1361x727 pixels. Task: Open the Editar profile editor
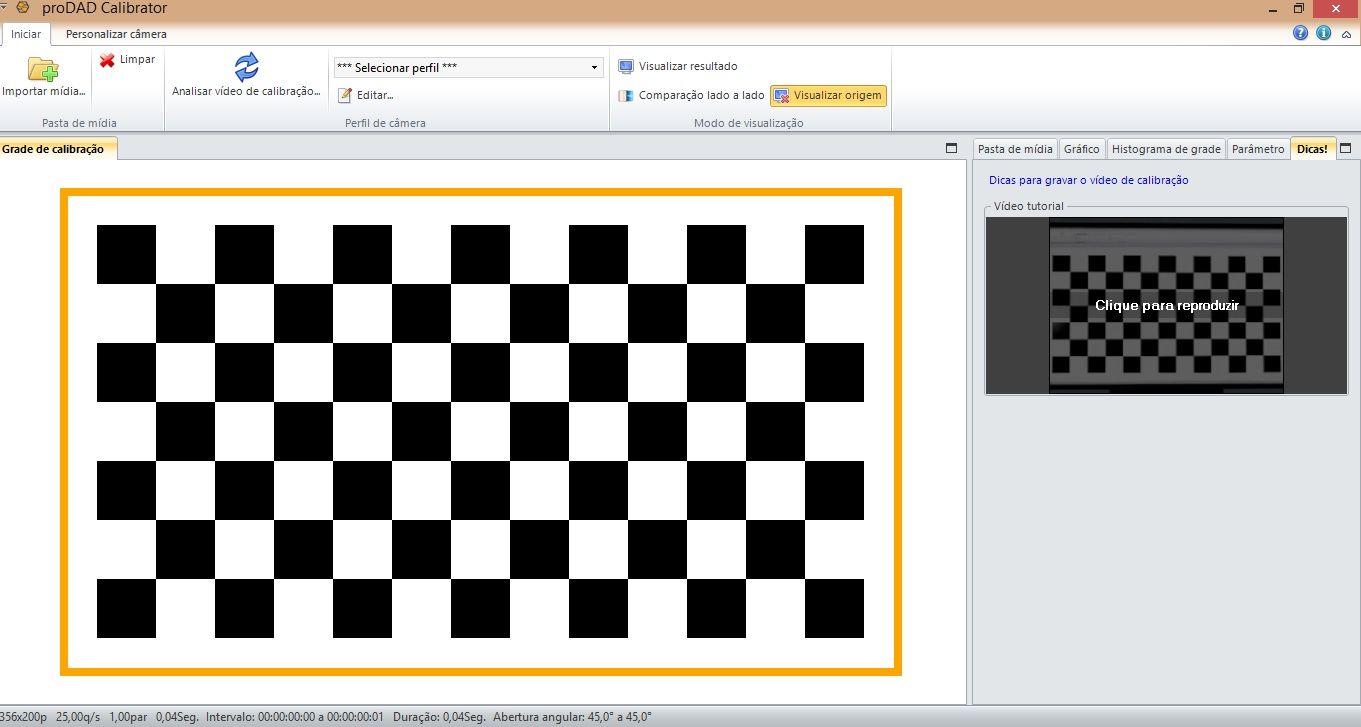[x=366, y=95]
